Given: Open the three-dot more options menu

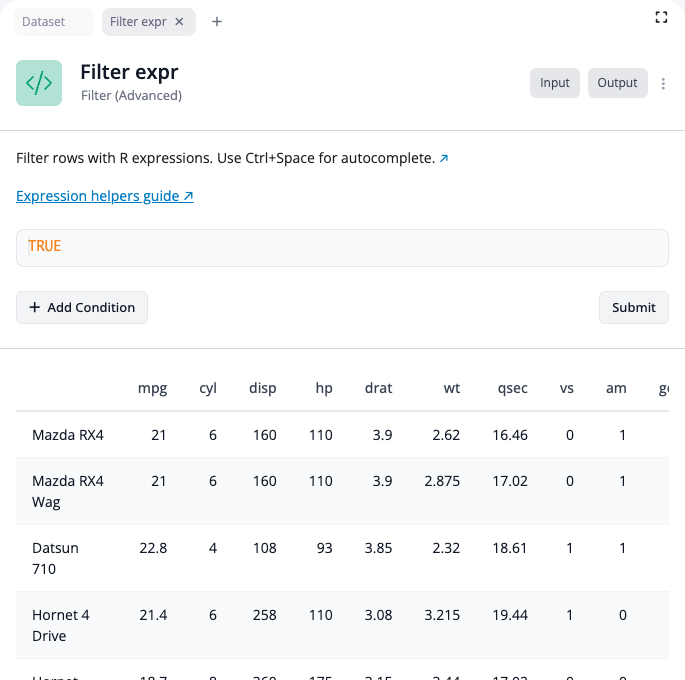Looking at the screenshot, I should coord(664,84).
